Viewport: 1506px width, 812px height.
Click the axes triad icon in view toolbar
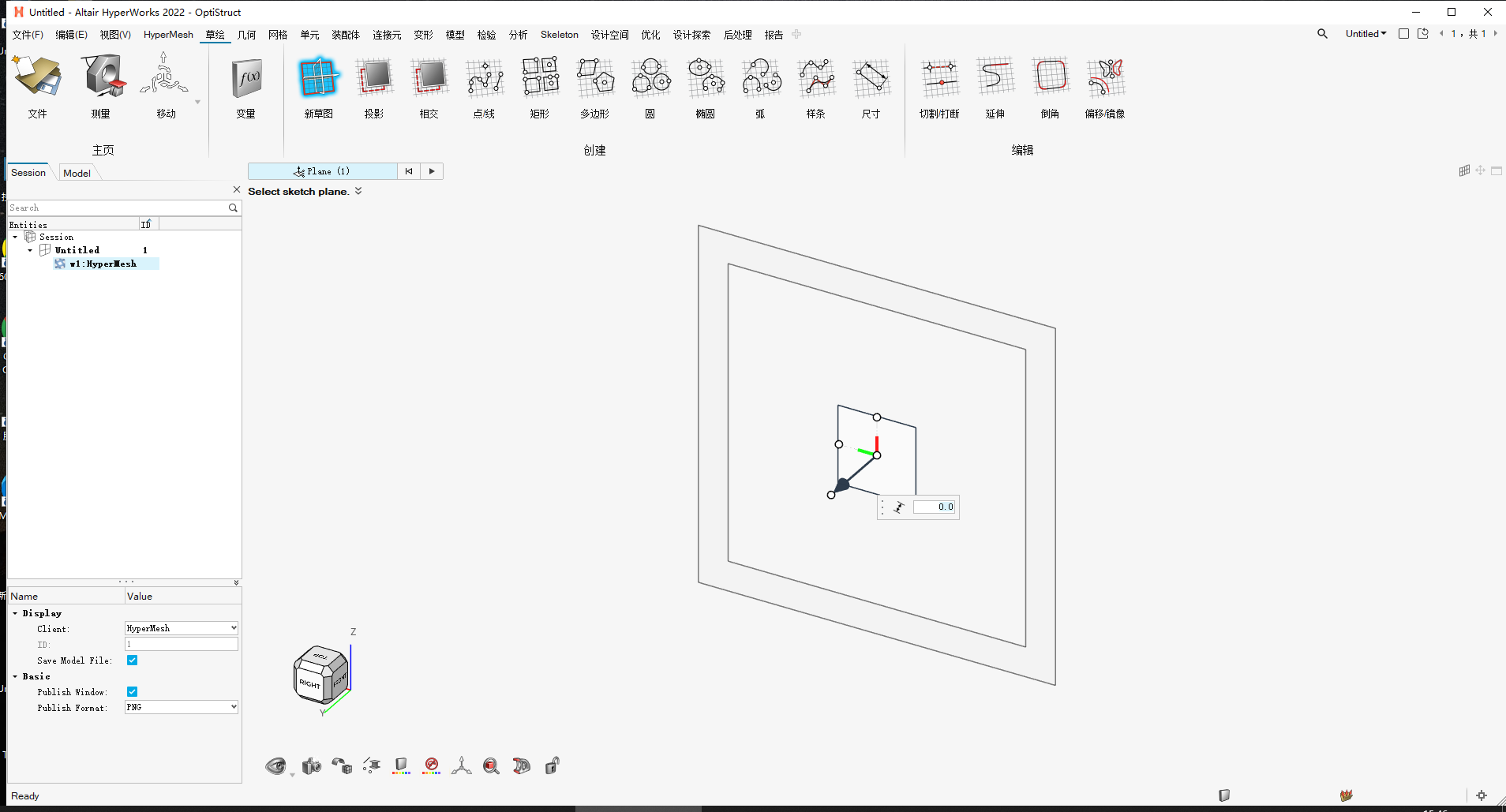pos(462,765)
